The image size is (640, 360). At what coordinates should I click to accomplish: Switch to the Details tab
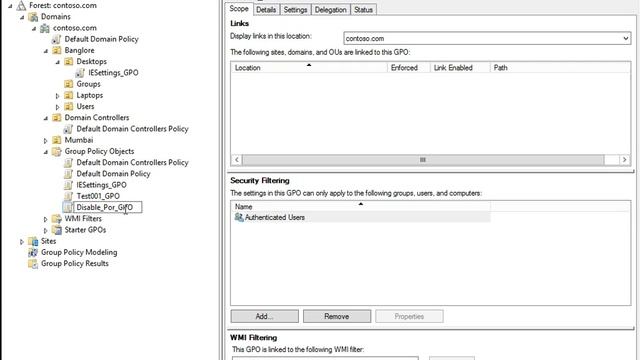266,9
